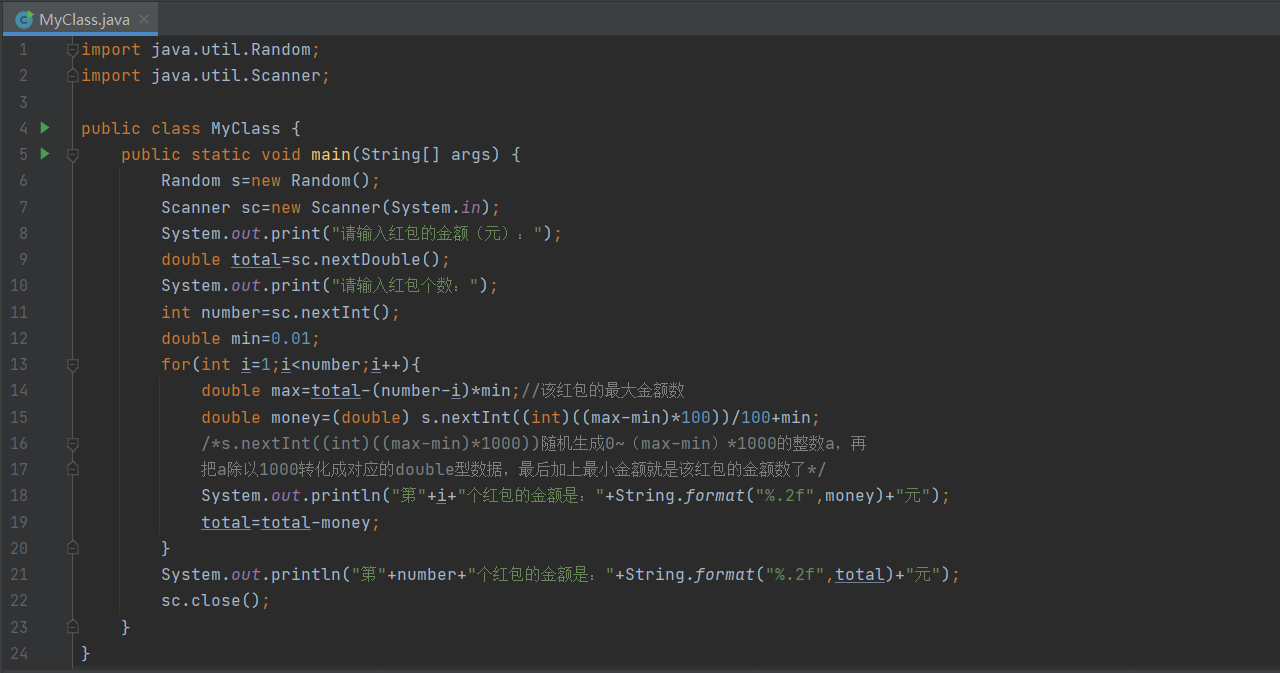Click 'public static void' keywords on line 5

pyautogui.click(x=211, y=154)
